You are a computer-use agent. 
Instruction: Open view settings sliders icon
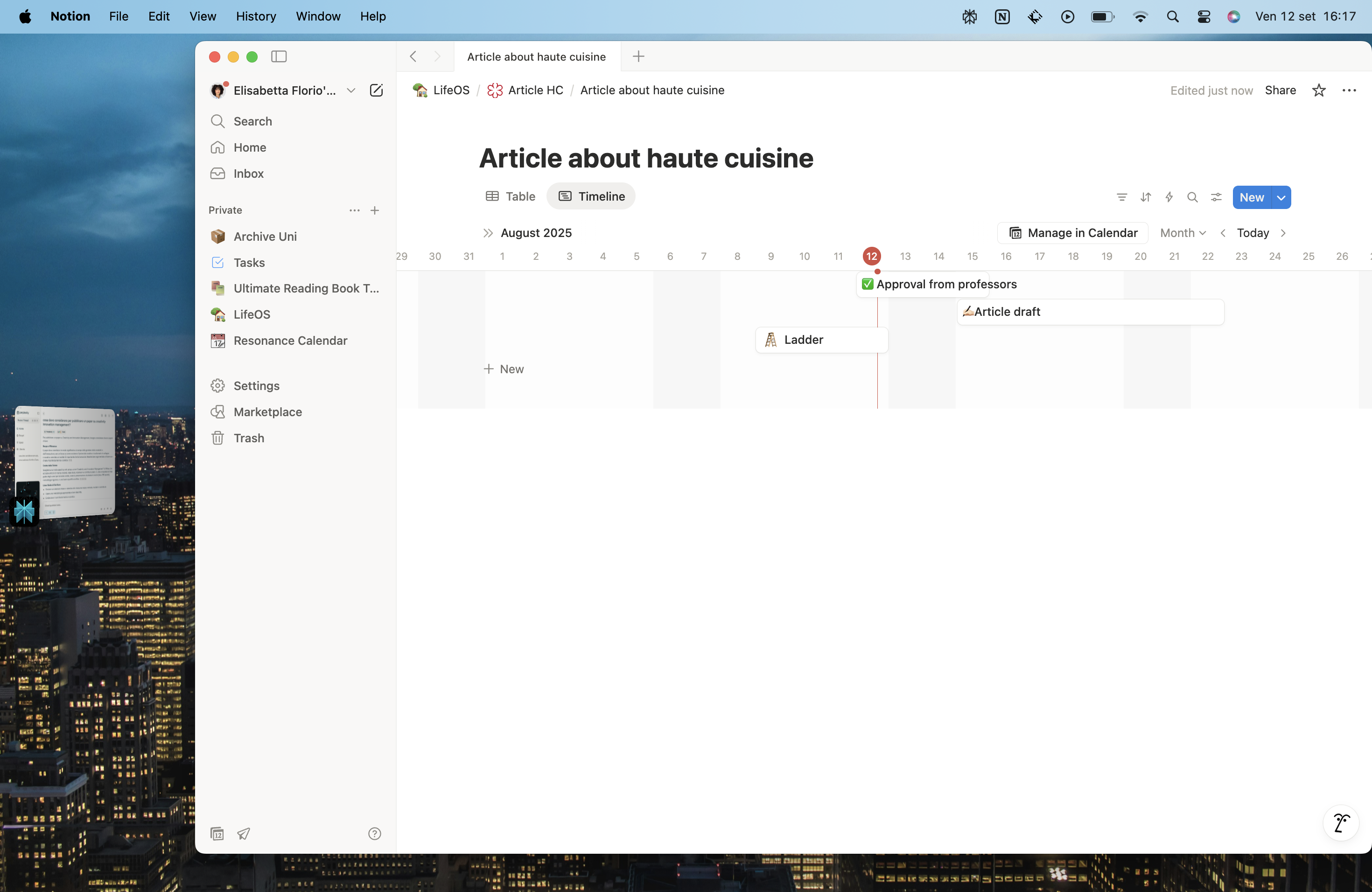1216,197
